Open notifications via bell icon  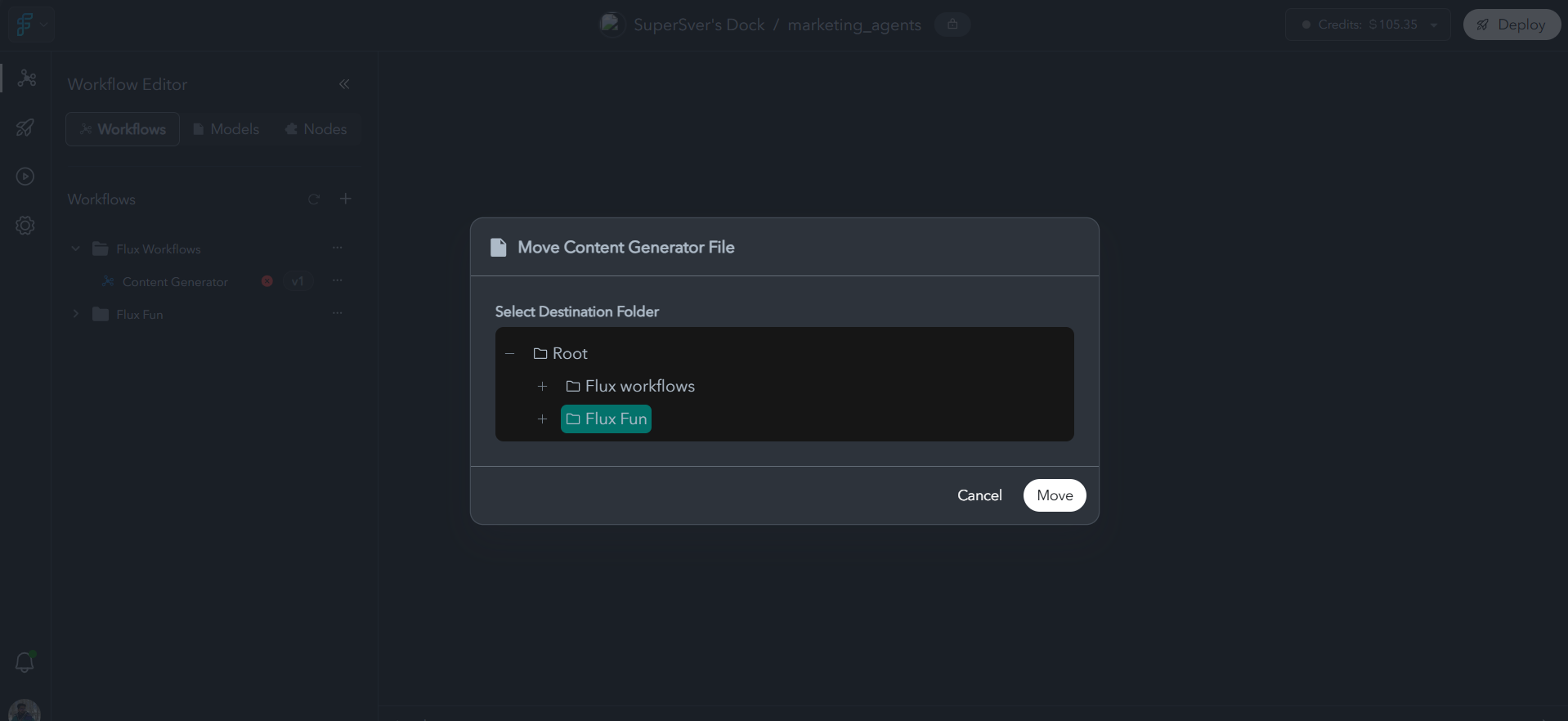(x=25, y=662)
